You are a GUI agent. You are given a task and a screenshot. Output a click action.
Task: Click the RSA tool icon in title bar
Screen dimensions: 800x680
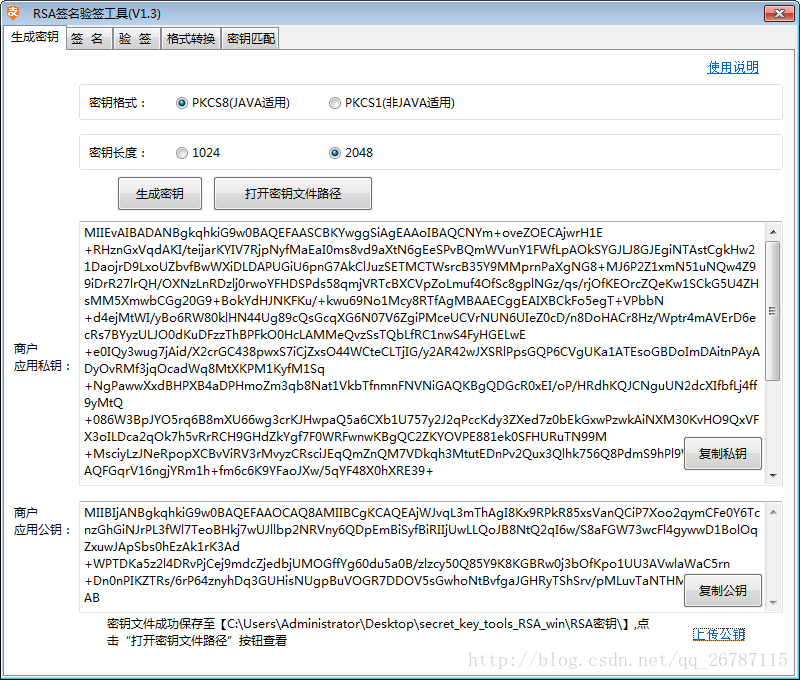pos(14,13)
